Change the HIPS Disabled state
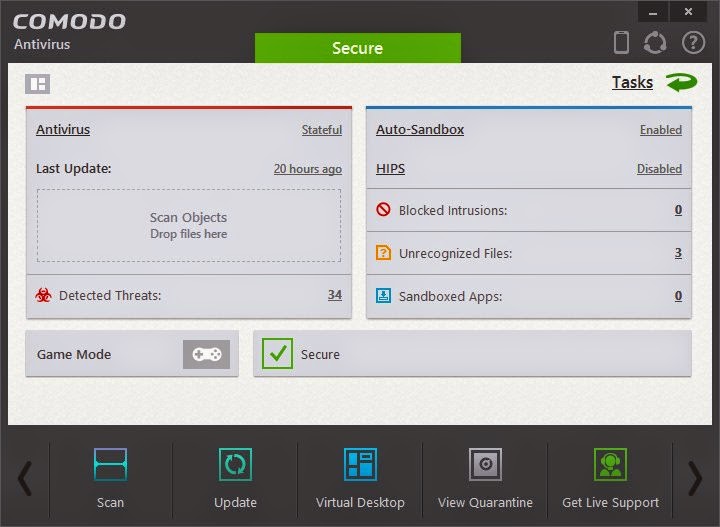Screen dimensions: 720x527 tap(659, 169)
